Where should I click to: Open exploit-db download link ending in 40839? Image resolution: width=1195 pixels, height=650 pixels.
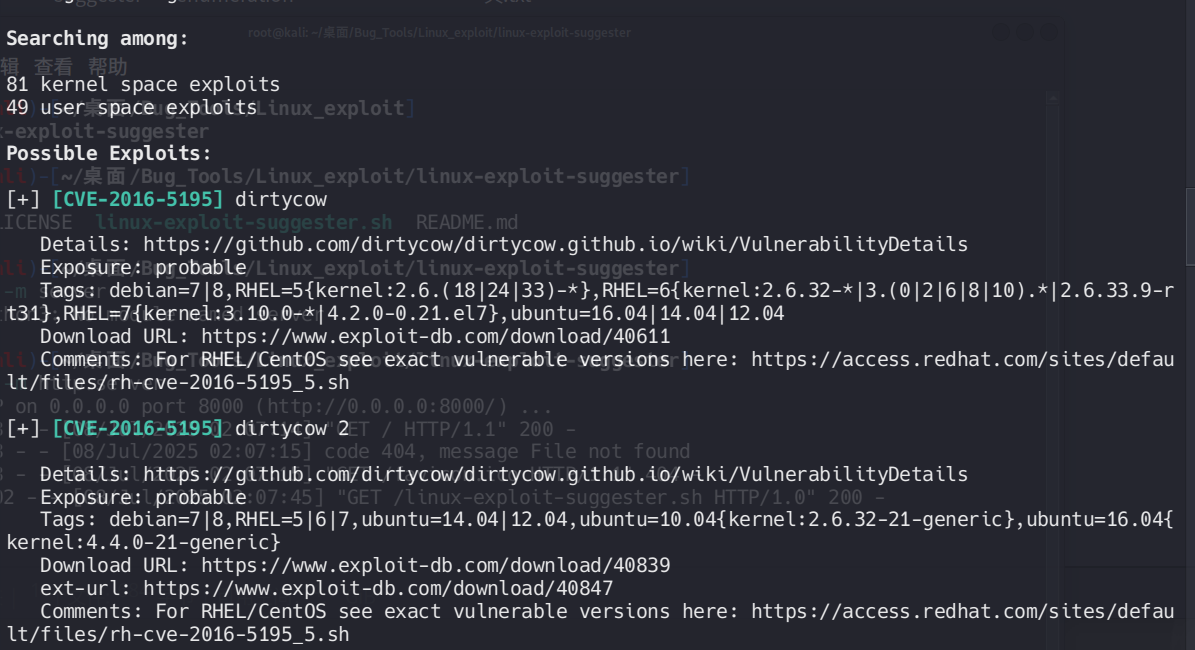pyautogui.click(x=435, y=565)
